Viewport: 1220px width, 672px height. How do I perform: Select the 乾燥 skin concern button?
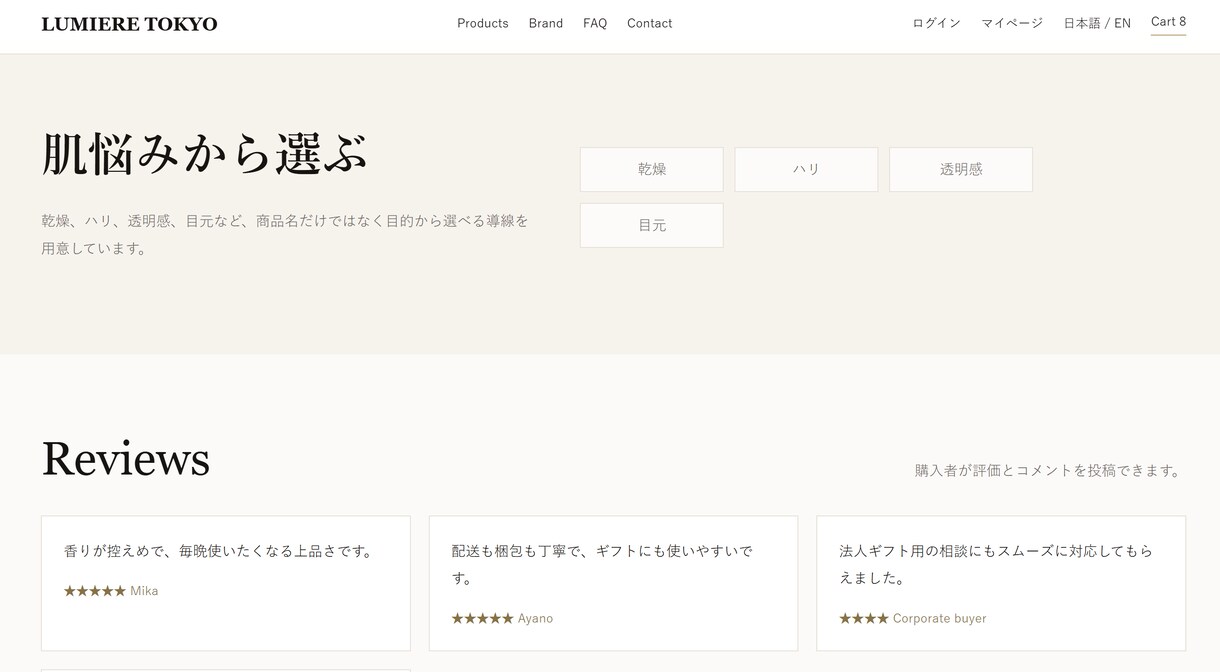[x=652, y=170]
